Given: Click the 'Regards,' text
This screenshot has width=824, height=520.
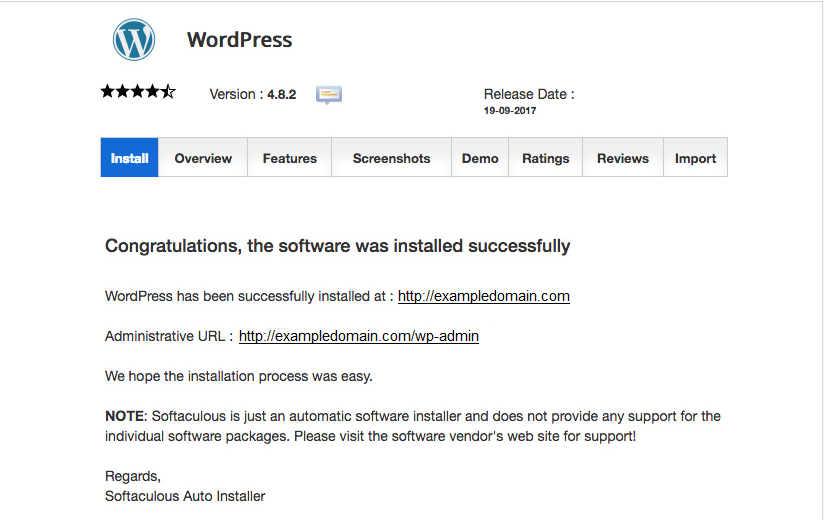Looking at the screenshot, I should click(x=133, y=476).
